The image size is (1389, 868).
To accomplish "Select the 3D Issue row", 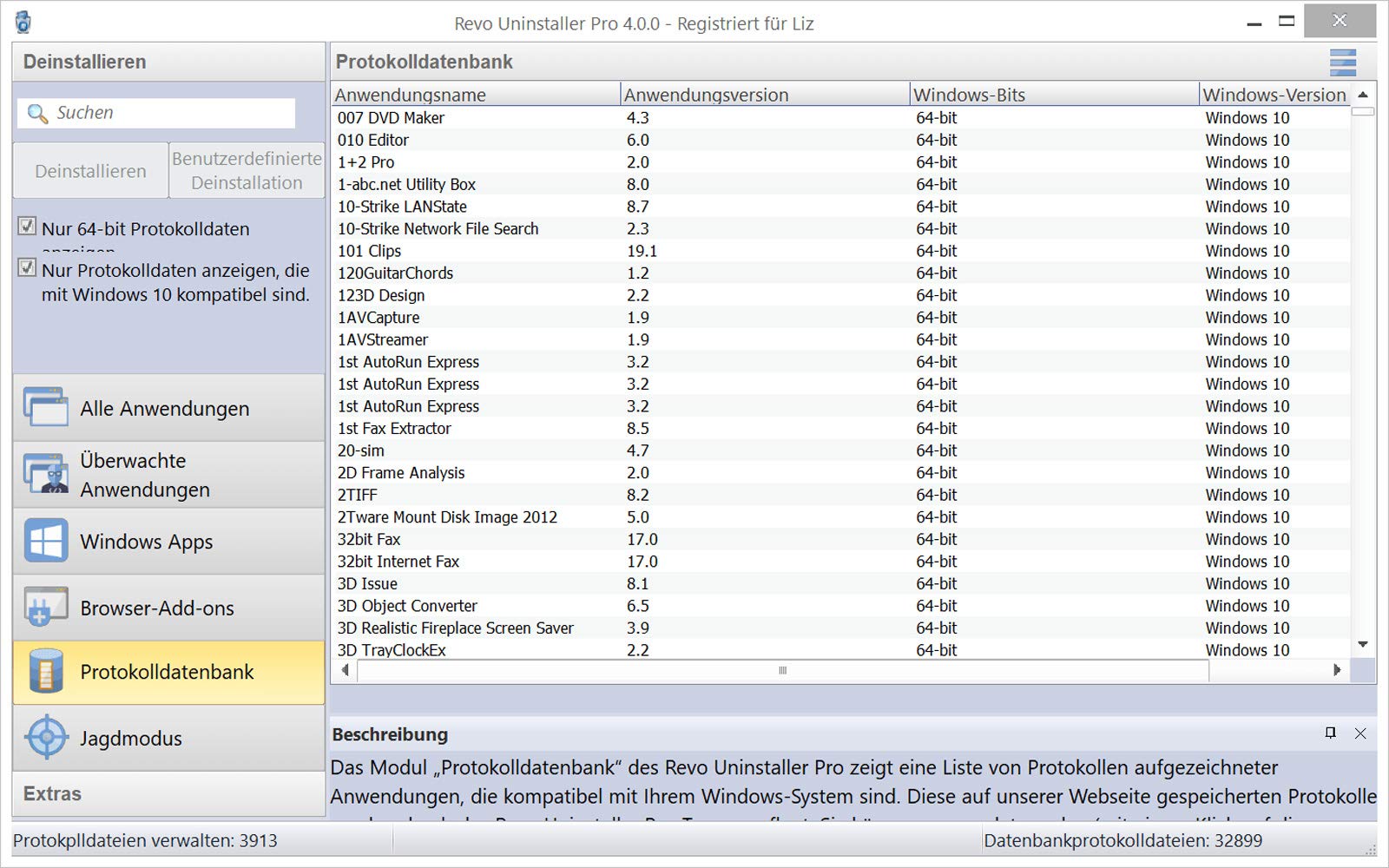I will tap(840, 584).
